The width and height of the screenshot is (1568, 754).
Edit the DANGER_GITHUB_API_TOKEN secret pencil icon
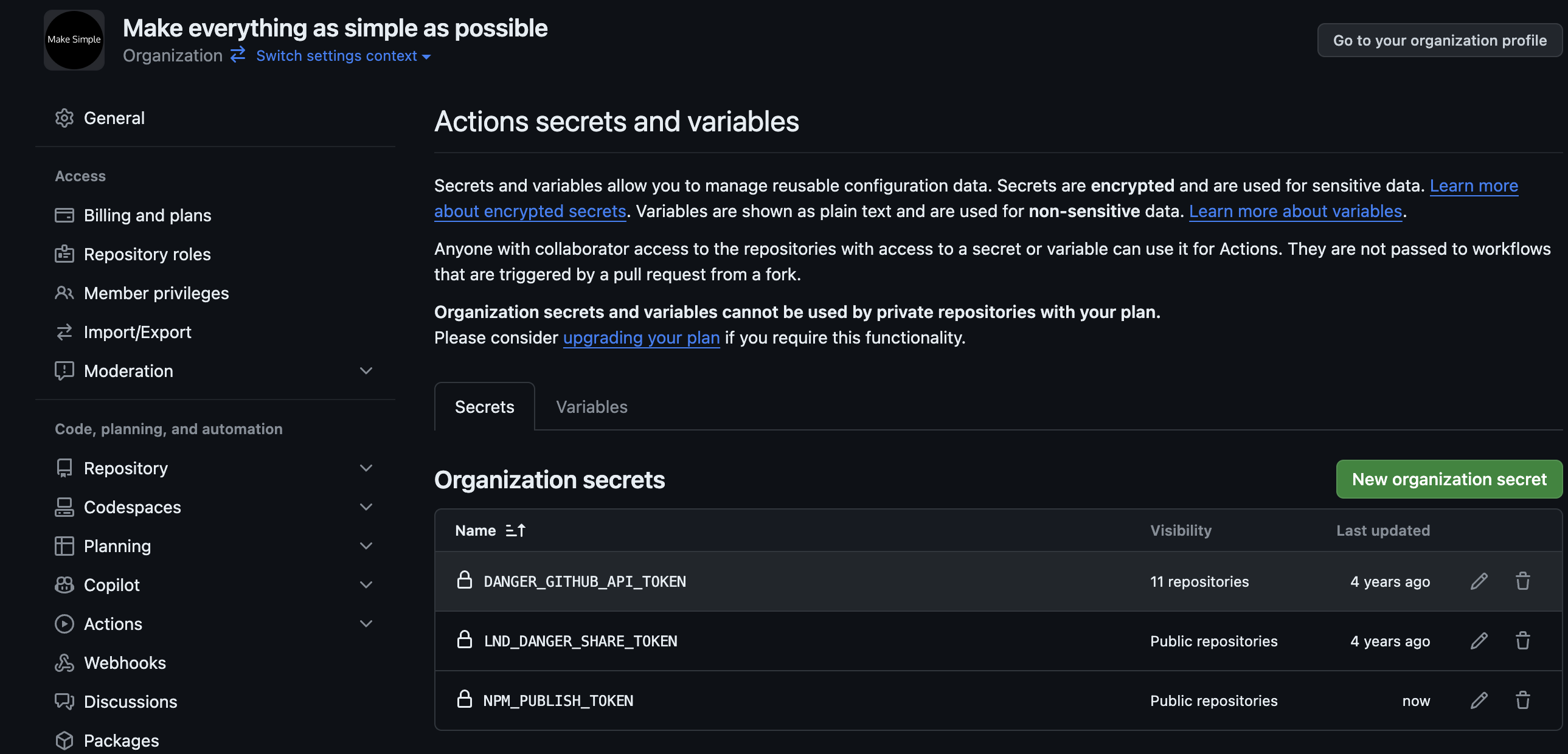(x=1479, y=581)
